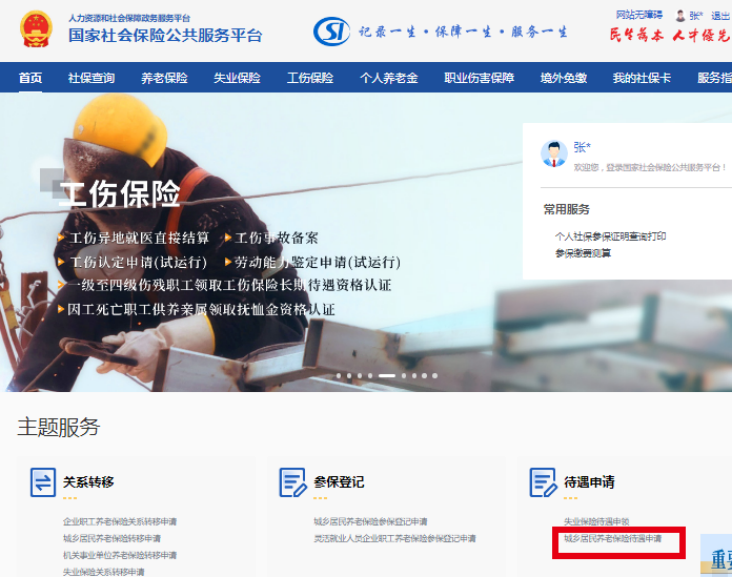Open 个人养老金 from the navigation bar

pyautogui.click(x=389, y=78)
